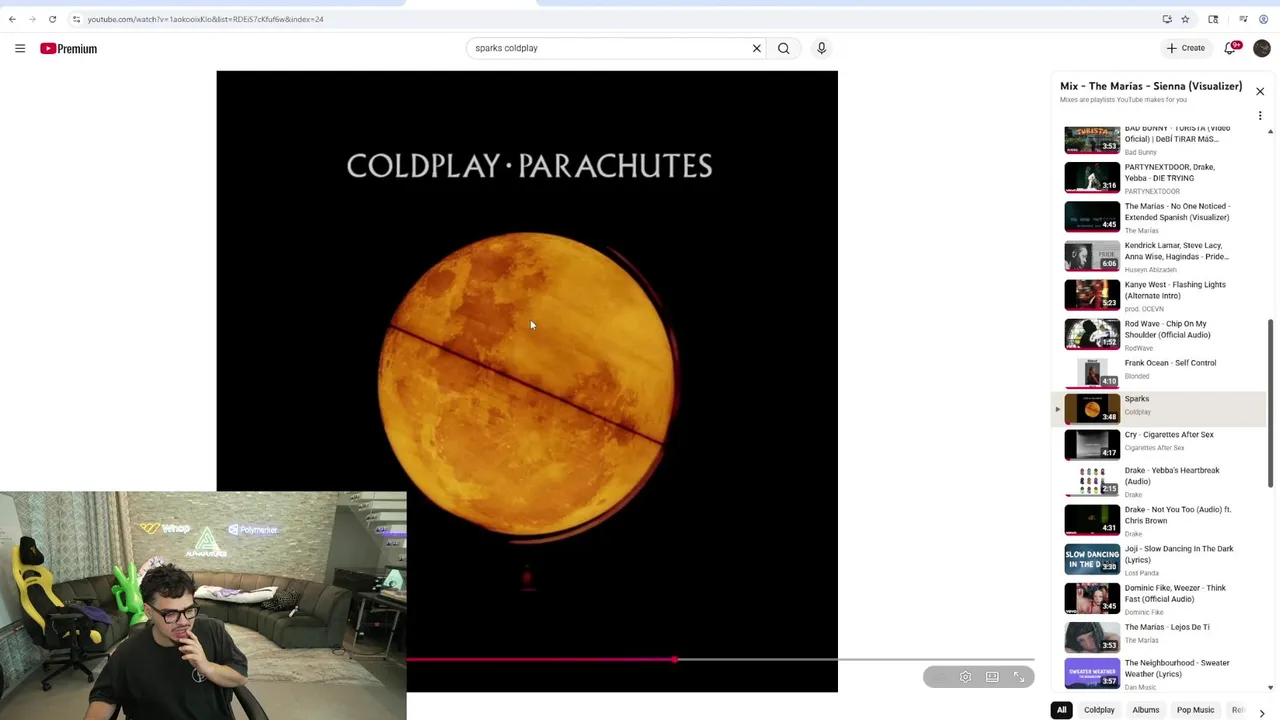
Task: Clear the search box with X
Action: [757, 48]
